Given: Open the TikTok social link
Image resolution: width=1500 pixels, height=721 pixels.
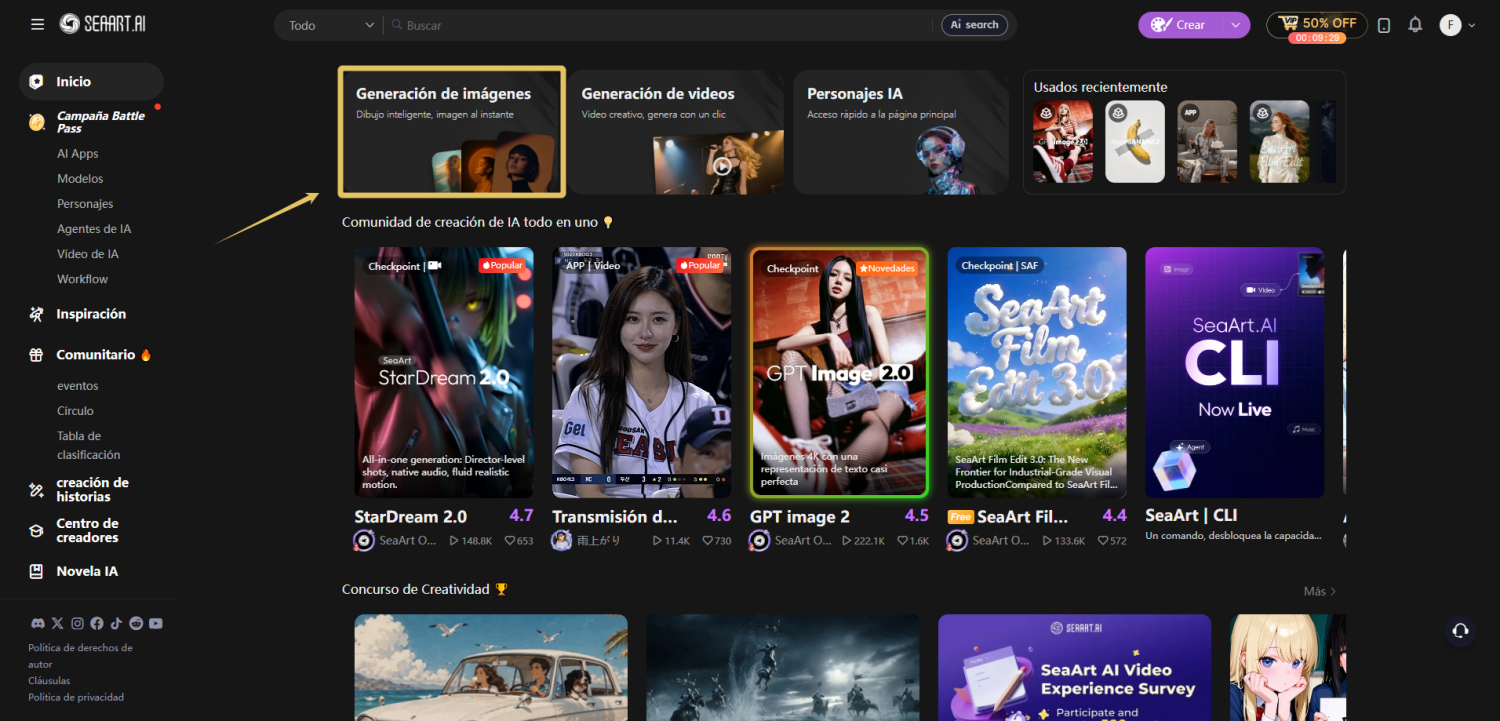Looking at the screenshot, I should click(116, 623).
